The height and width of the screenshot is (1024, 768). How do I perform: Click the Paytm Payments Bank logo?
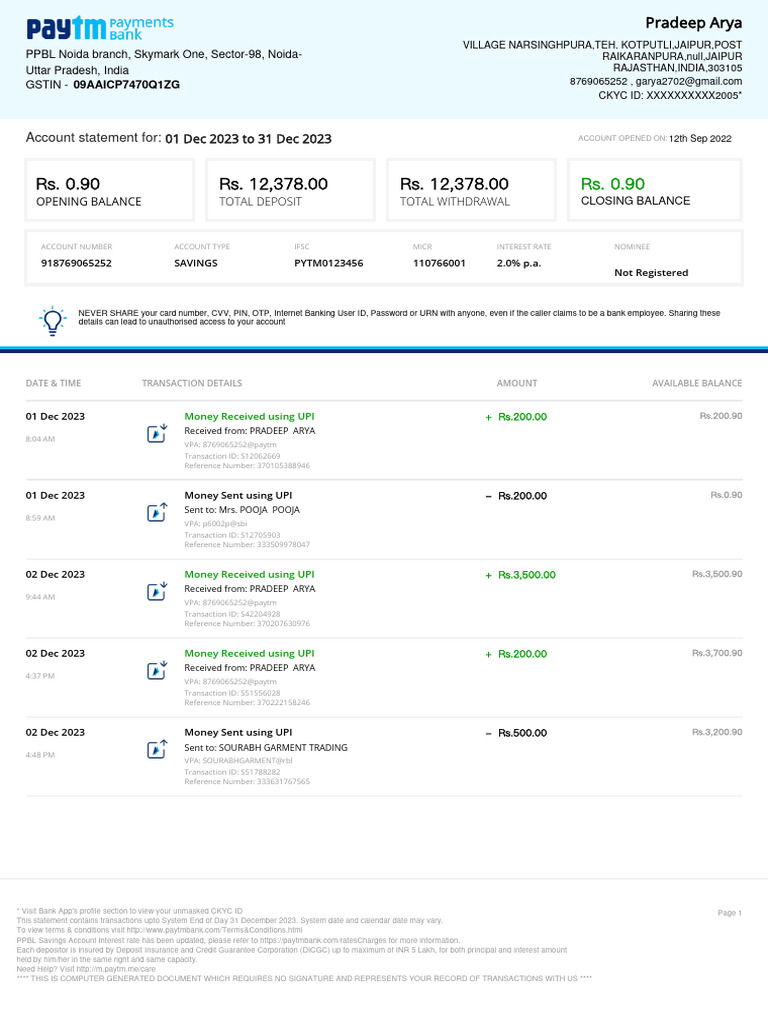(100, 28)
